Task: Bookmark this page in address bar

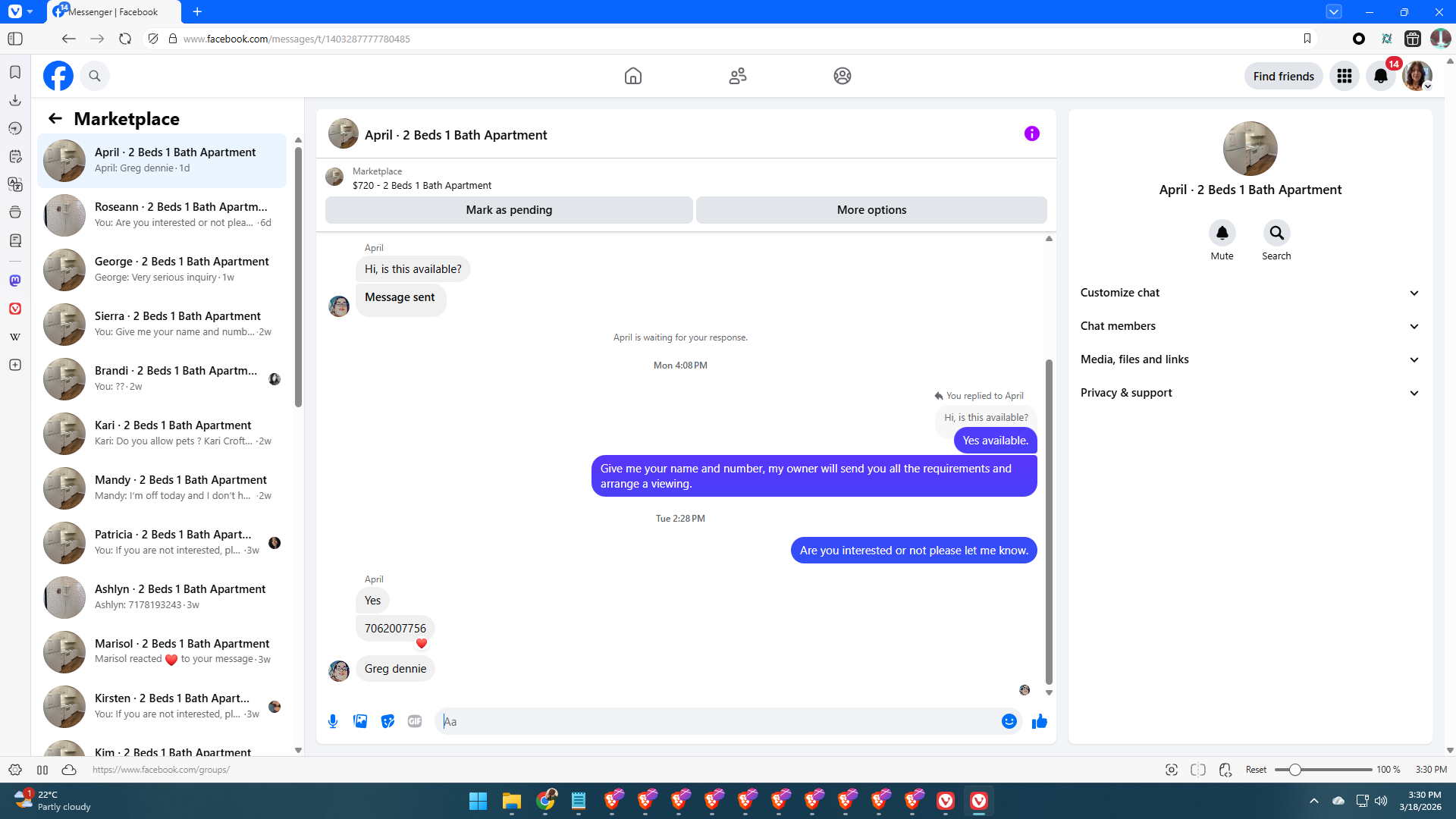Action: (x=1307, y=39)
